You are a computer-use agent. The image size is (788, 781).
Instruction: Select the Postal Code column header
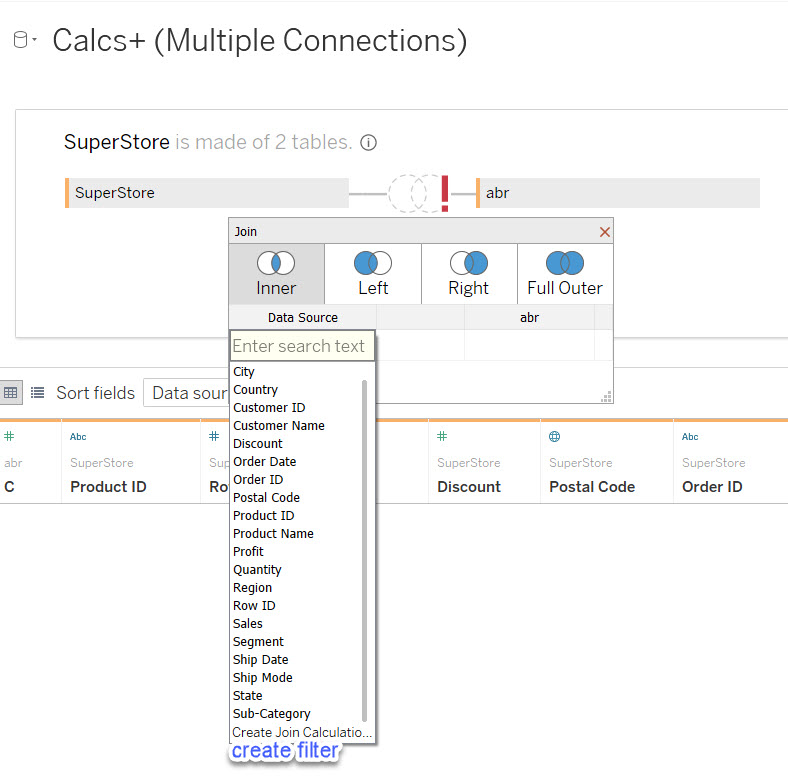(592, 486)
